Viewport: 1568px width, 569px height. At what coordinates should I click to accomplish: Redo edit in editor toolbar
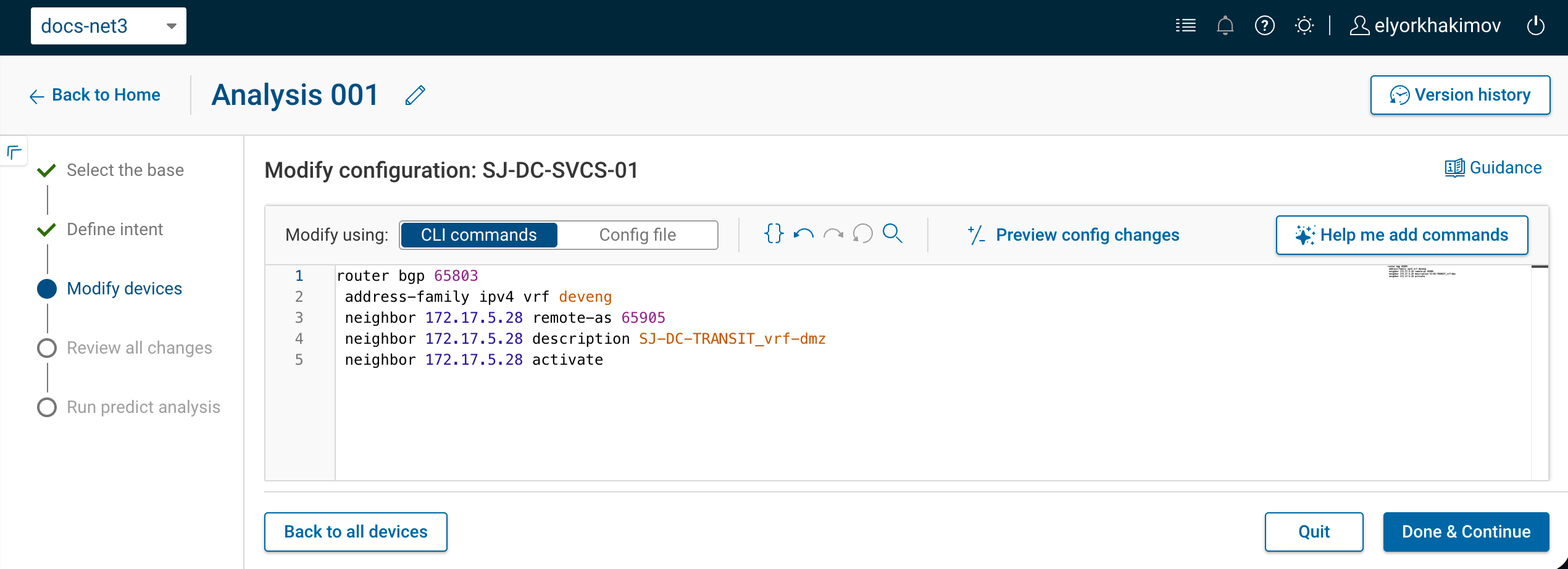833,234
